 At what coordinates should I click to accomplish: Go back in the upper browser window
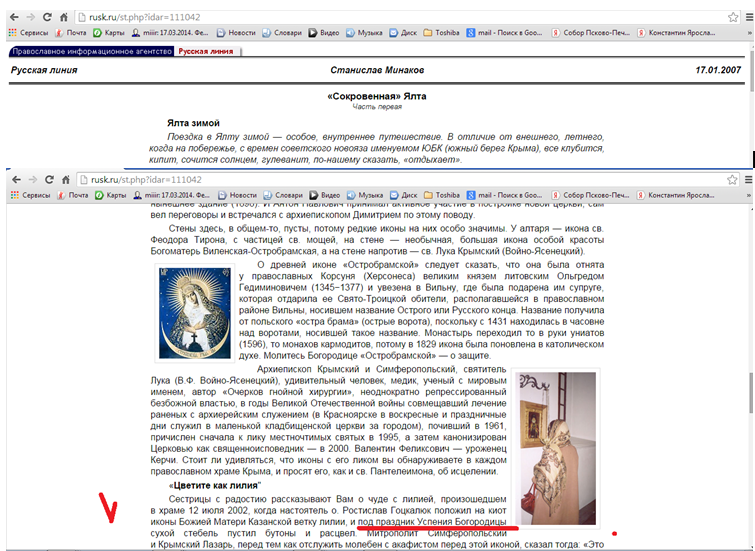[14, 17]
